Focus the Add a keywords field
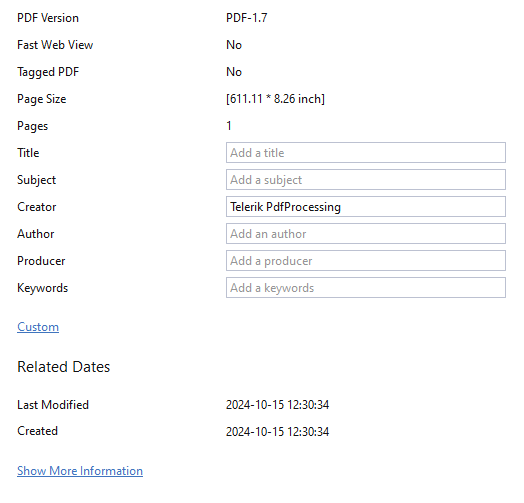Screen dimensions: 524x503 (366, 288)
